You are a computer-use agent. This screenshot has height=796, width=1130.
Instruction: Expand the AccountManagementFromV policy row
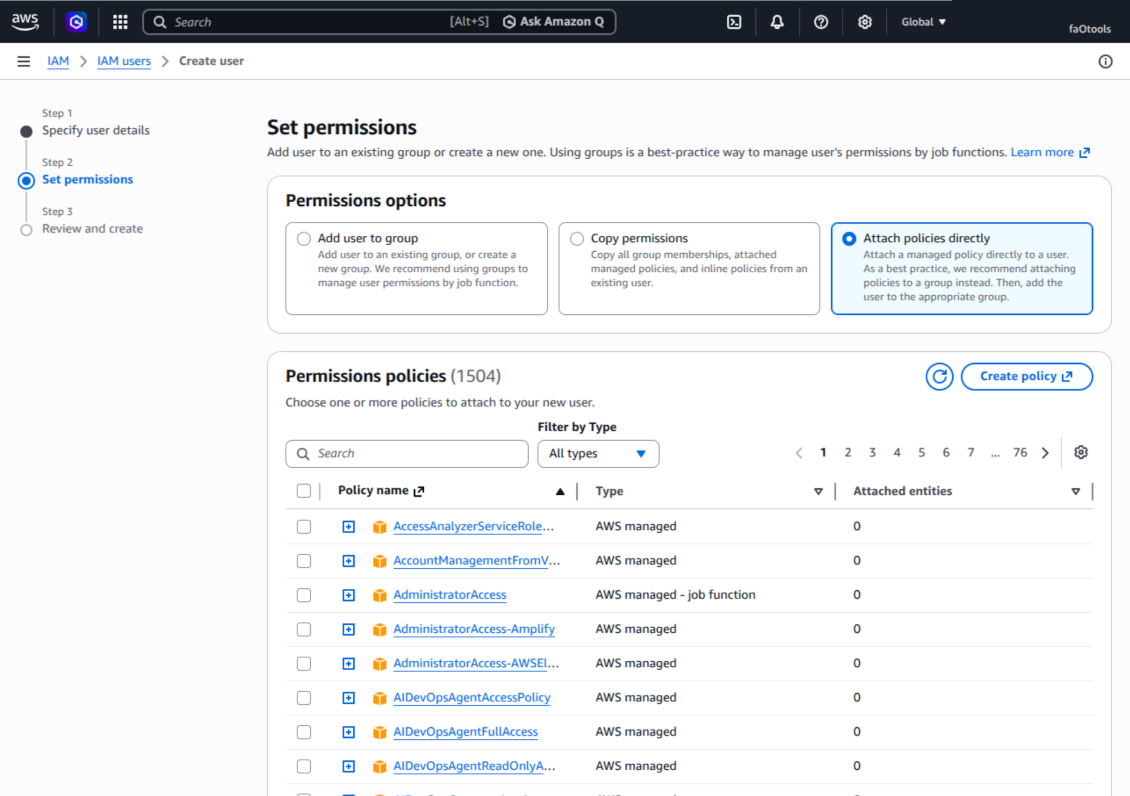[x=348, y=560]
